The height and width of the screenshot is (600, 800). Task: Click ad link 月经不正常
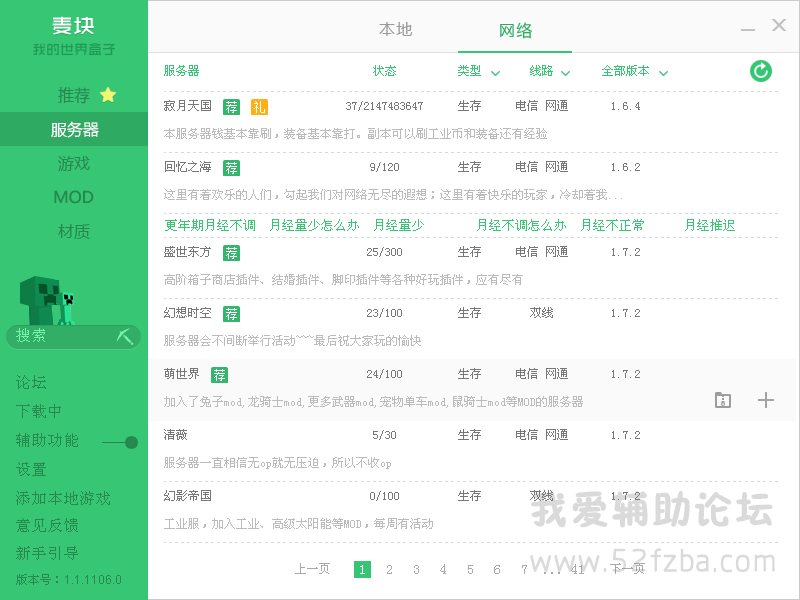[x=612, y=226]
